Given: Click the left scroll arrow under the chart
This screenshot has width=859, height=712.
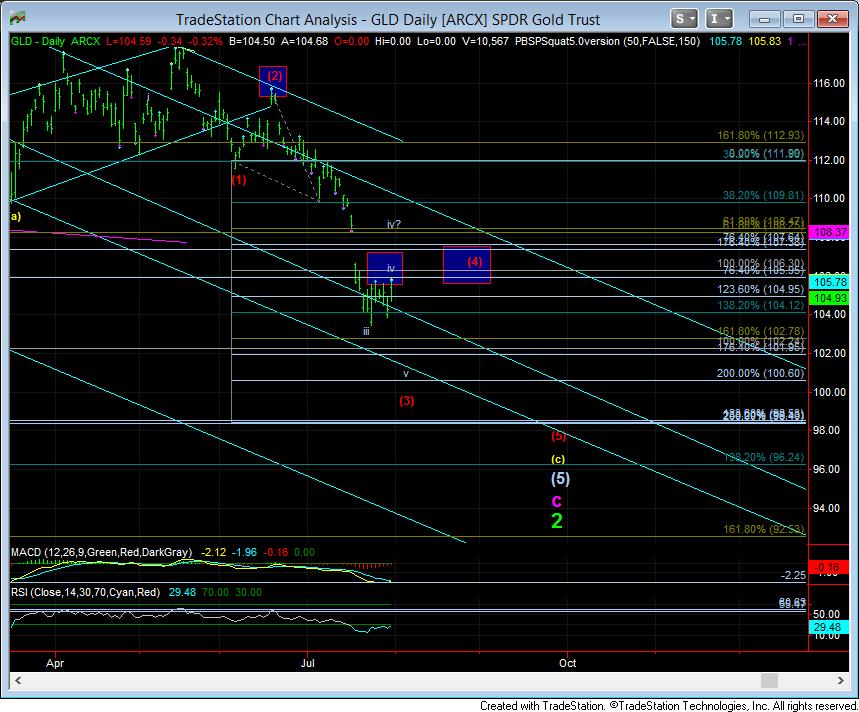Looking at the screenshot, I should [18, 680].
